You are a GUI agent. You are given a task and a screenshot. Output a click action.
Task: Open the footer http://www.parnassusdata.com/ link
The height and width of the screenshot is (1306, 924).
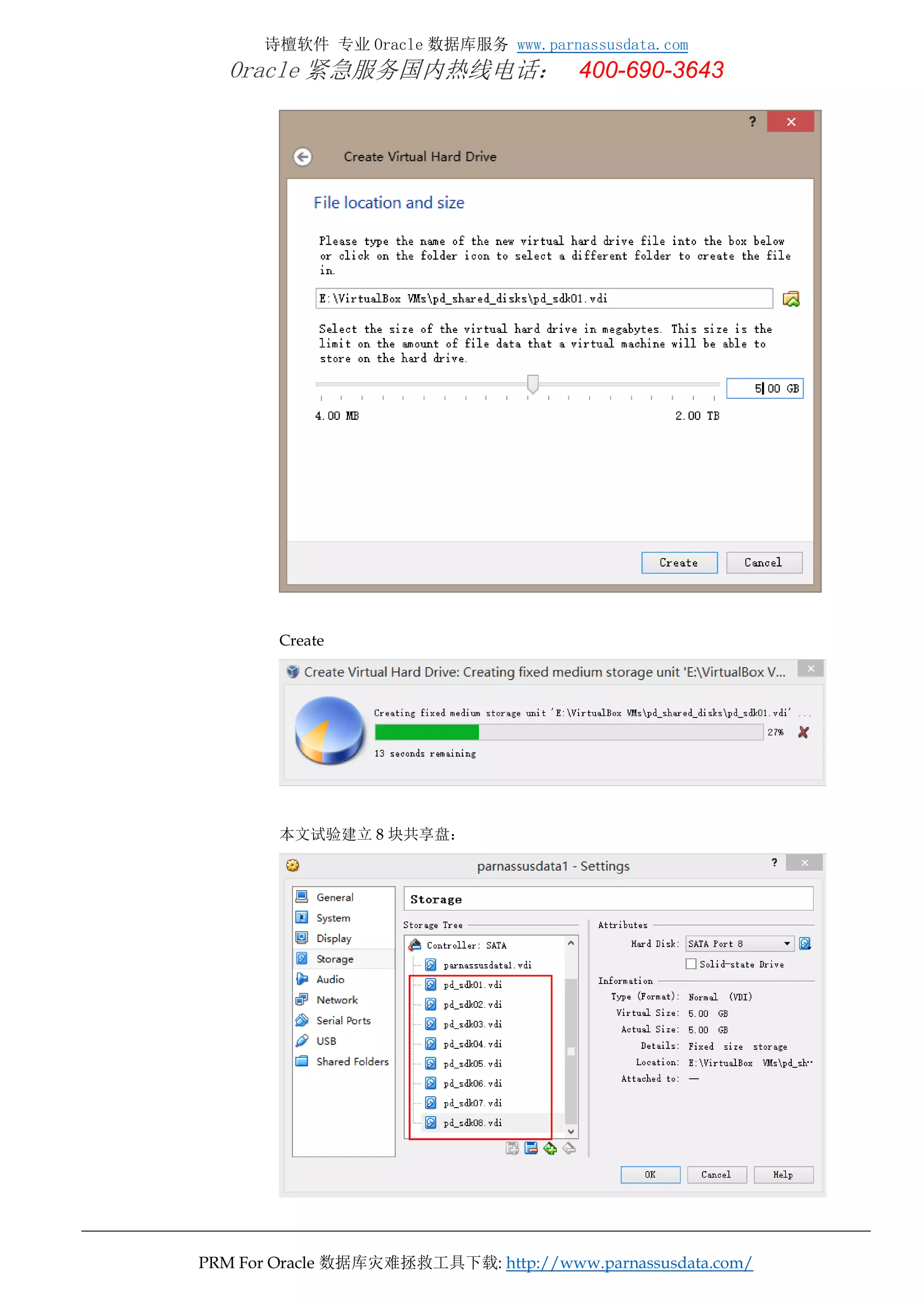pyautogui.click(x=628, y=1263)
